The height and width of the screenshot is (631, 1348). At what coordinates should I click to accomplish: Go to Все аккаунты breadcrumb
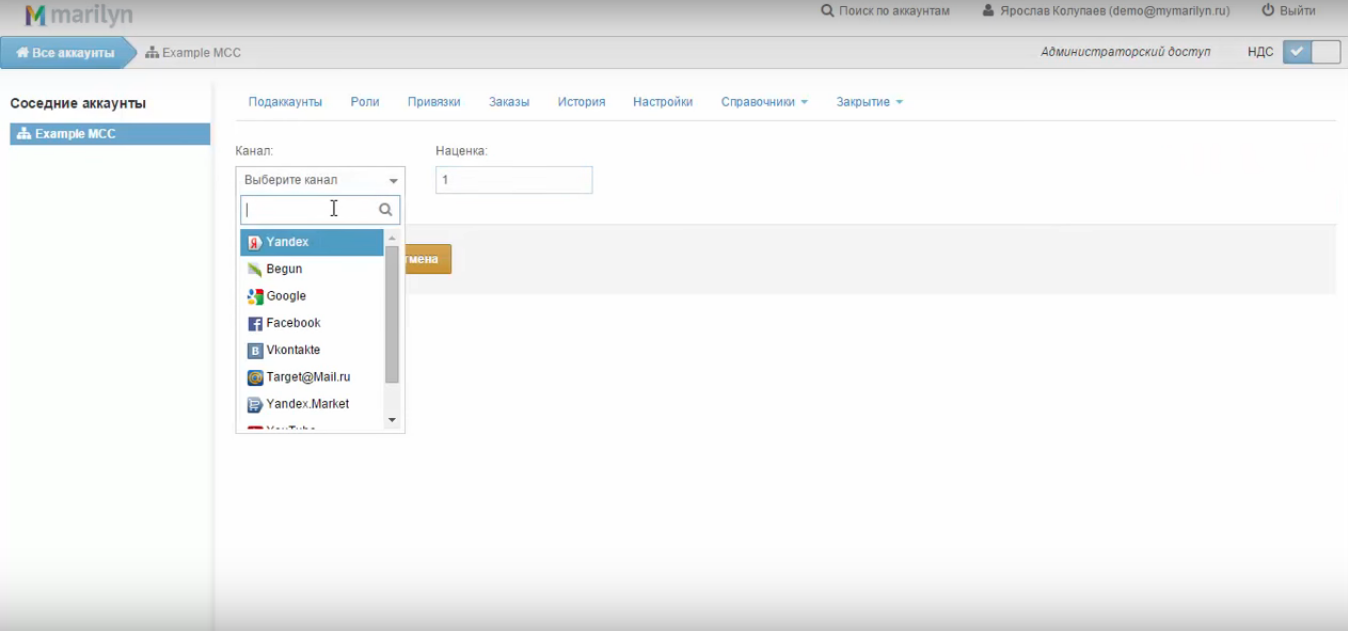coord(65,53)
